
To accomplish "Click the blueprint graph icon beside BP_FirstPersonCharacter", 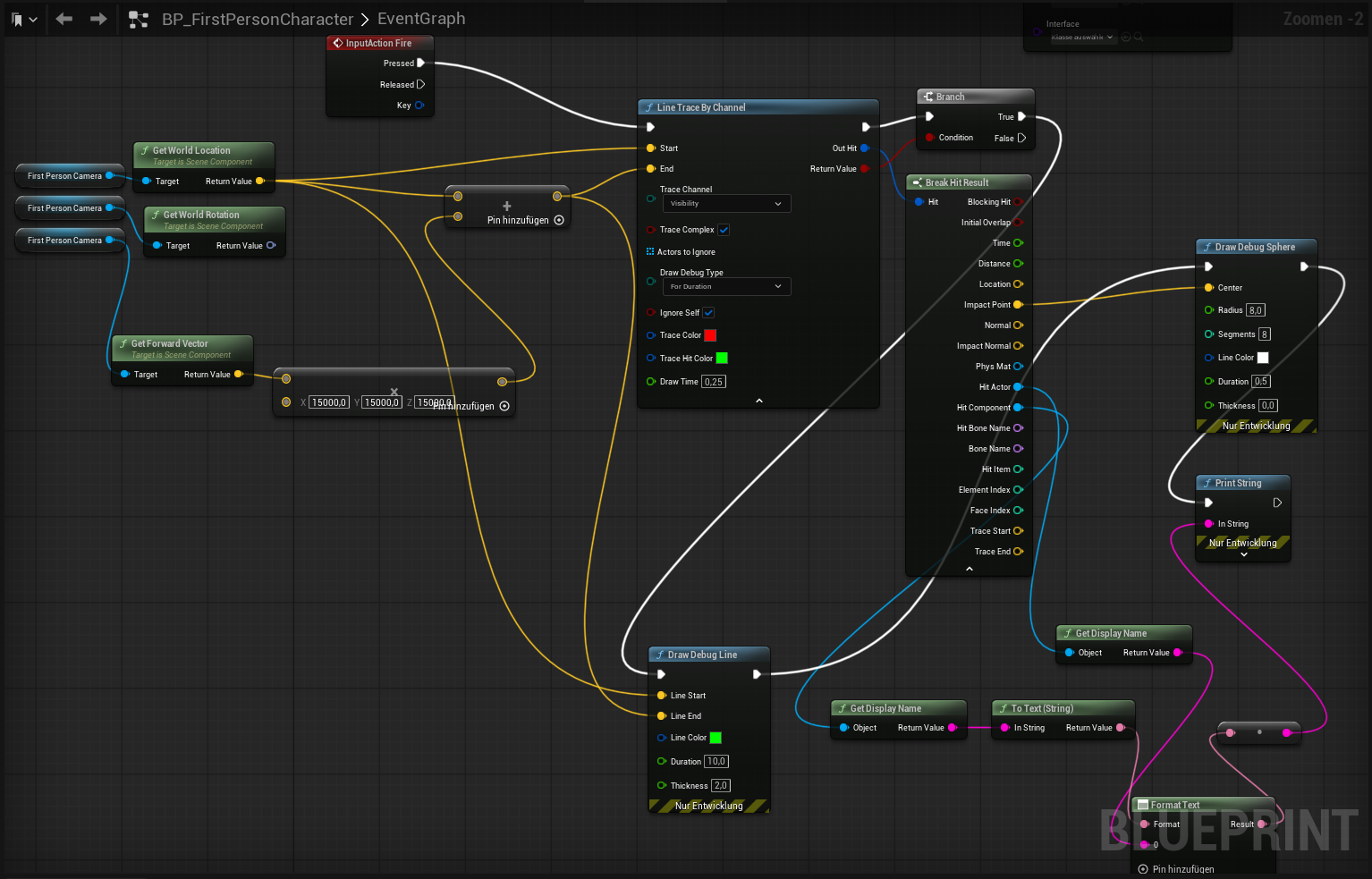I will (139, 19).
